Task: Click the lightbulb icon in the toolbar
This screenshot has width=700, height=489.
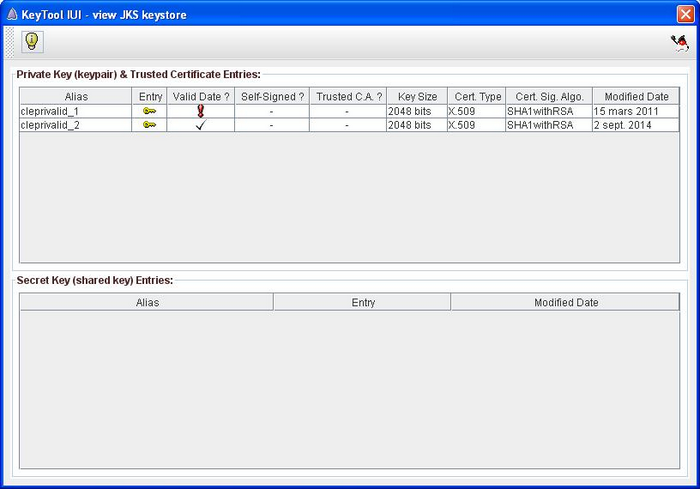Action: tap(32, 42)
